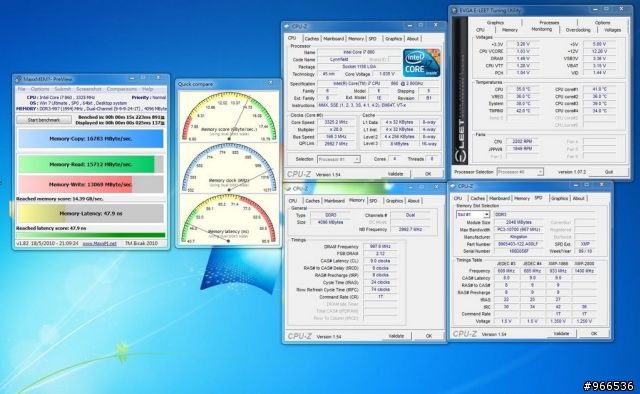Click the vertical E-LEET logo banner

coord(460,91)
